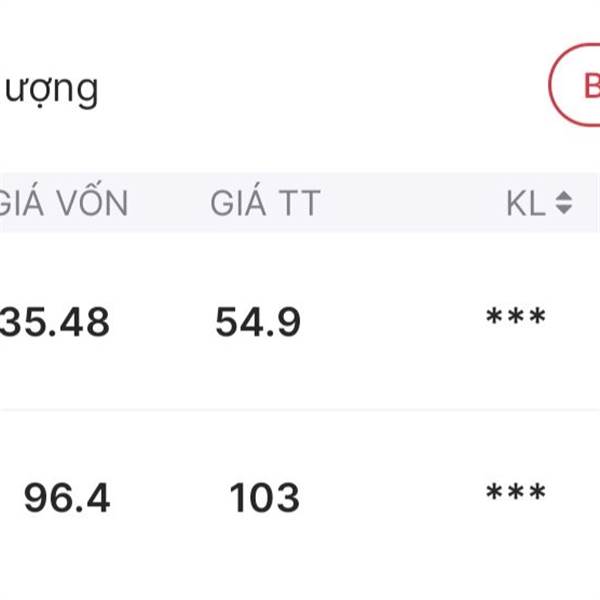Click the upward triangle of the KL sort icon
Viewport: 600px width, 600px height.
(x=563, y=197)
